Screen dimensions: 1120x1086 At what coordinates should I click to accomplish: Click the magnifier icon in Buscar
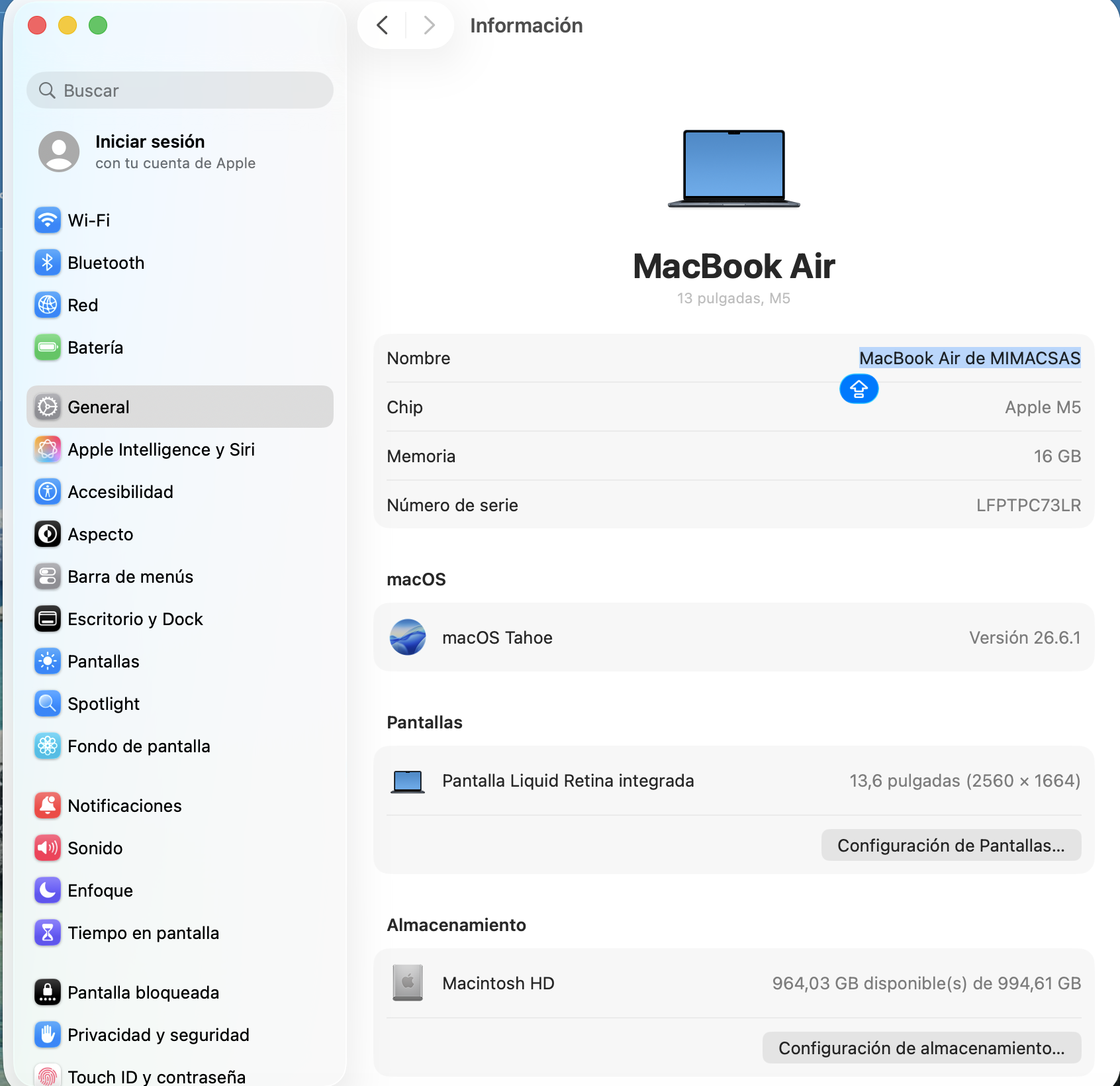coord(47,90)
